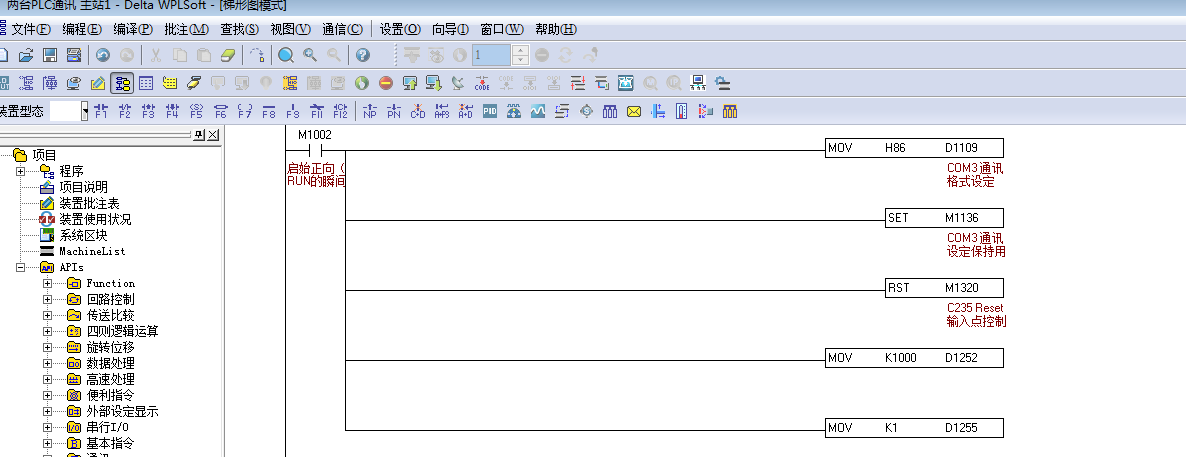Click the write-to-PLC download icon
This screenshot has width=1186, height=457.
(x=434, y=83)
